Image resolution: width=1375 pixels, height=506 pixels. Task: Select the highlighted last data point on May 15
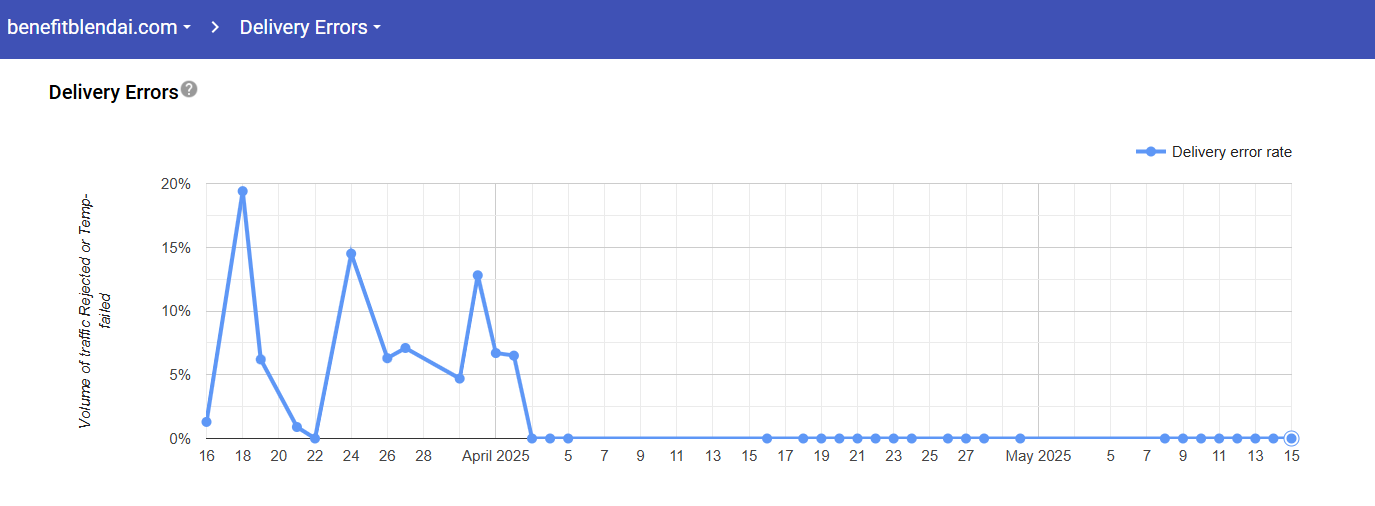[x=1291, y=438]
